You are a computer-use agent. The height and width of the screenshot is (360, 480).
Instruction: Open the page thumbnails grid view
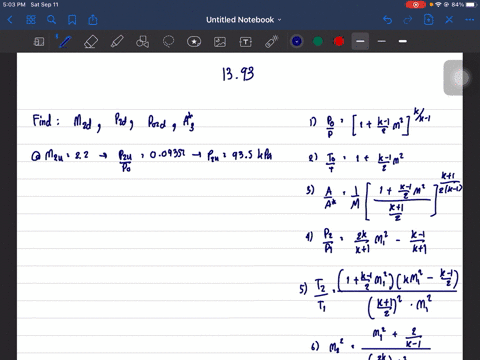pos(31,20)
